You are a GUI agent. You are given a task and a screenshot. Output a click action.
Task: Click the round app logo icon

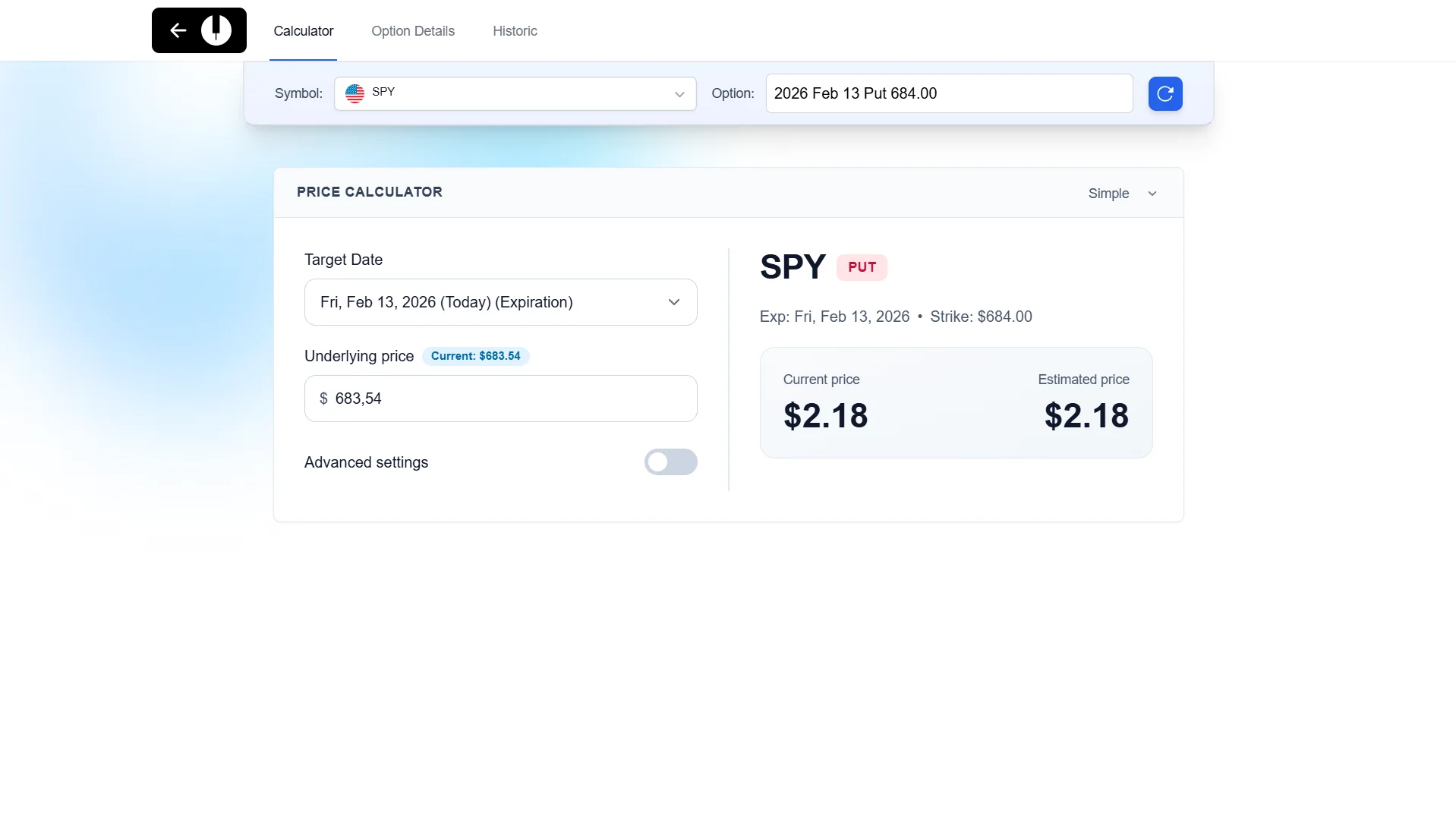tap(216, 30)
